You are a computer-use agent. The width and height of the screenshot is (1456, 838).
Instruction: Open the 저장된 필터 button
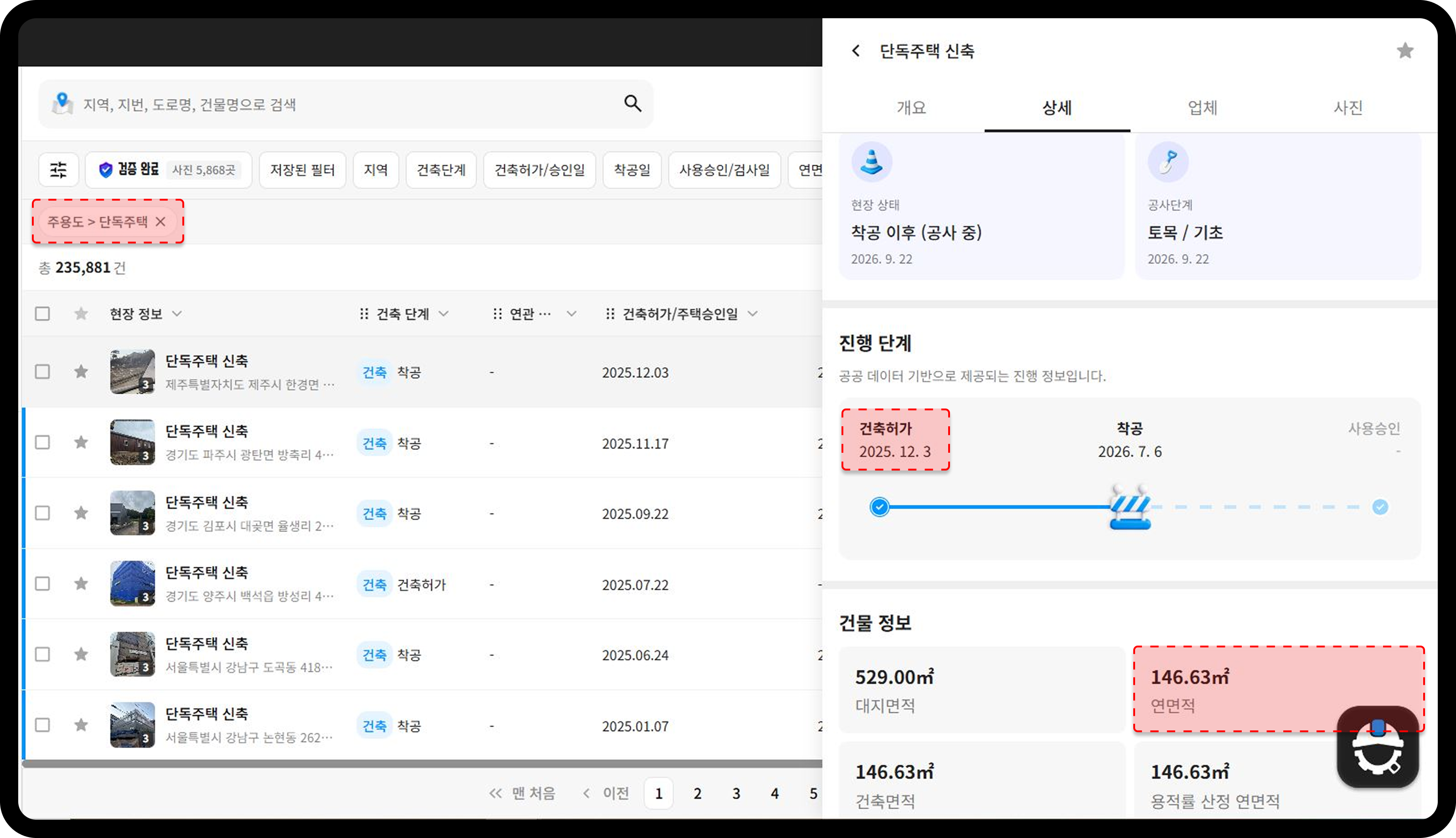pos(303,170)
